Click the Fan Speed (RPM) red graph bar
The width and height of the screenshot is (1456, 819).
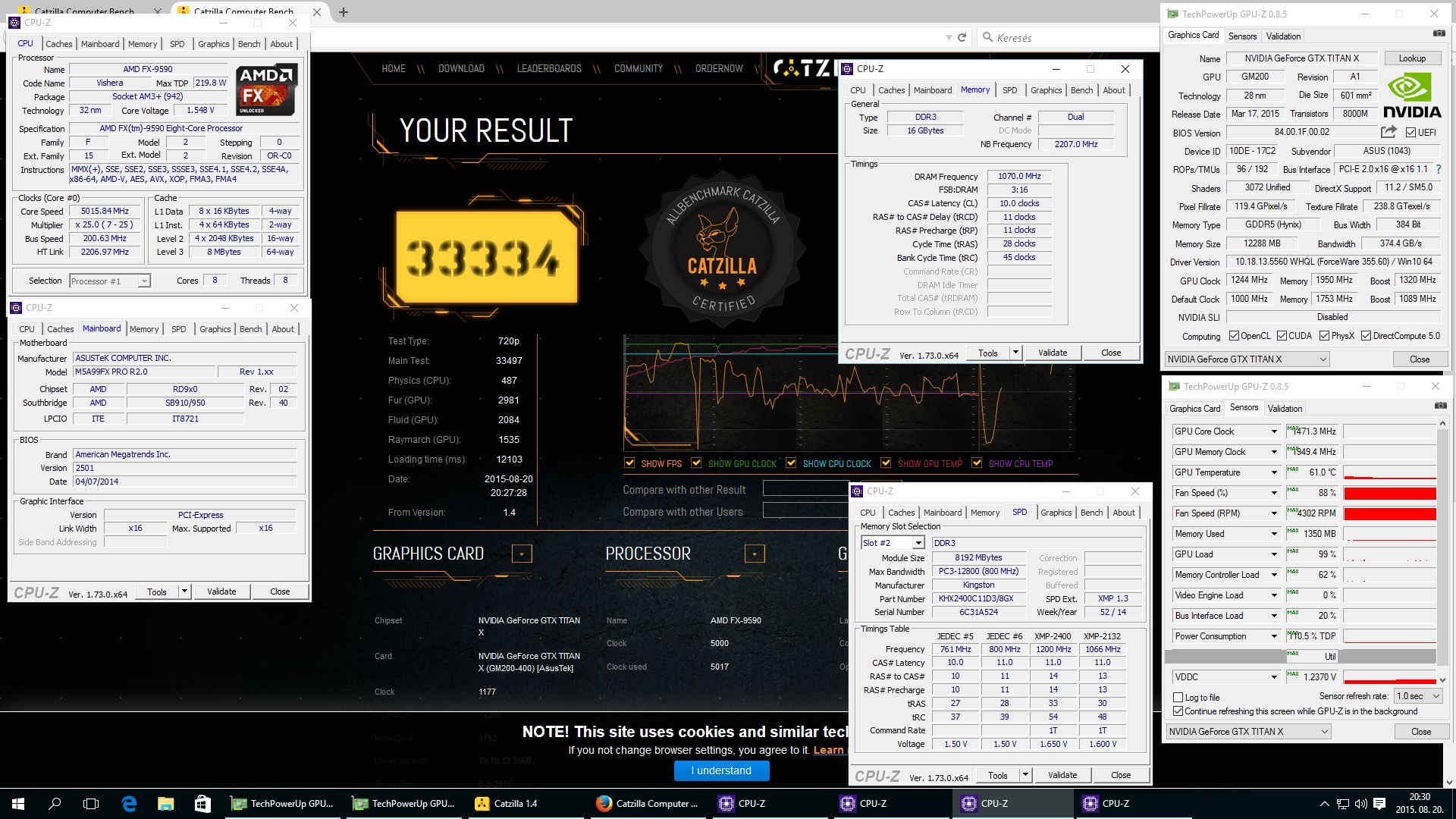pos(1389,513)
